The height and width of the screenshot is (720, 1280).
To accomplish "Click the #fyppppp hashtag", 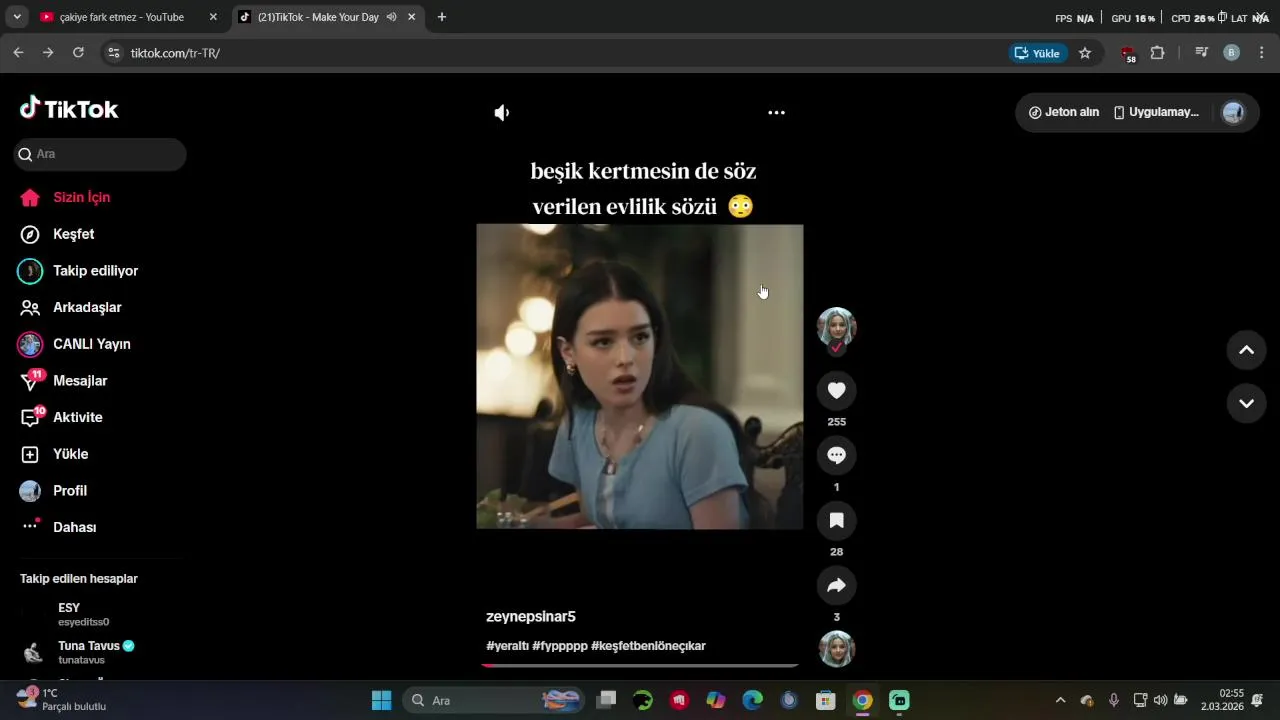I will coord(560,646).
